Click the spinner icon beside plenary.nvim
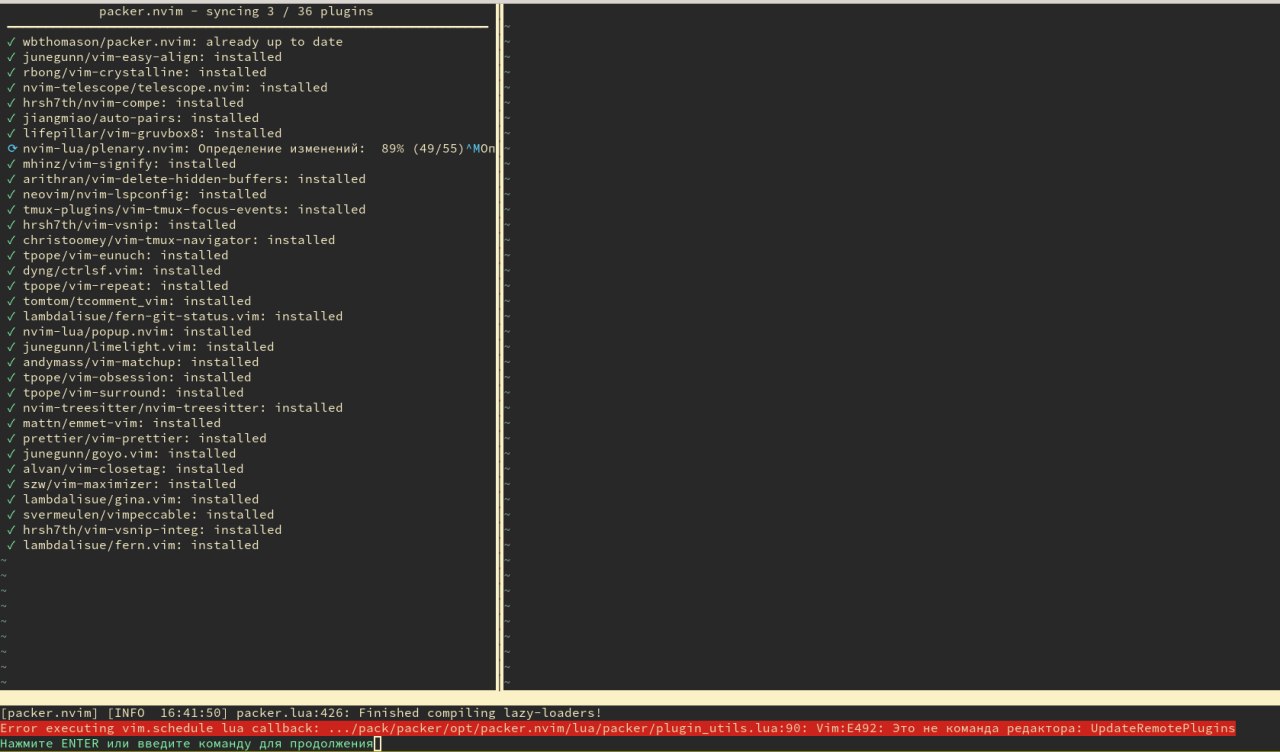 [11, 148]
